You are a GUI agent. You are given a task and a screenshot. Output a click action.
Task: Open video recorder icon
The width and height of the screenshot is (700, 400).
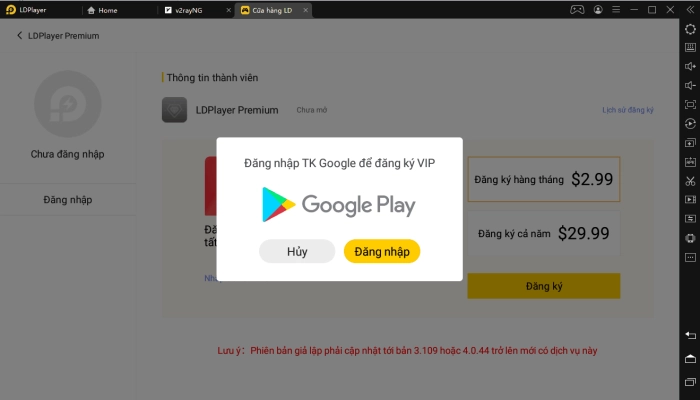[x=690, y=200]
